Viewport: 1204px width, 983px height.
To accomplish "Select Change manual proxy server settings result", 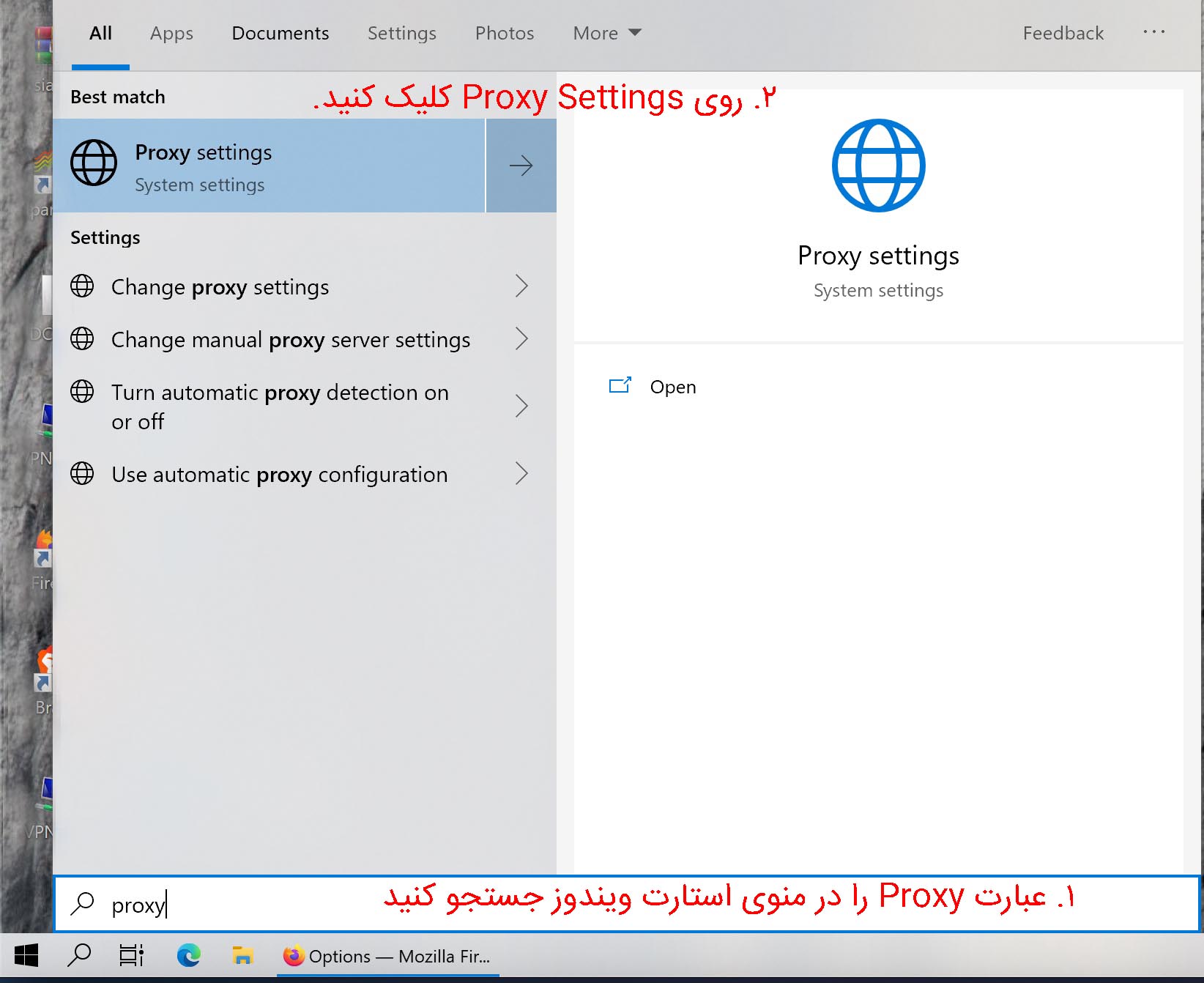I will pyautogui.click(x=290, y=340).
